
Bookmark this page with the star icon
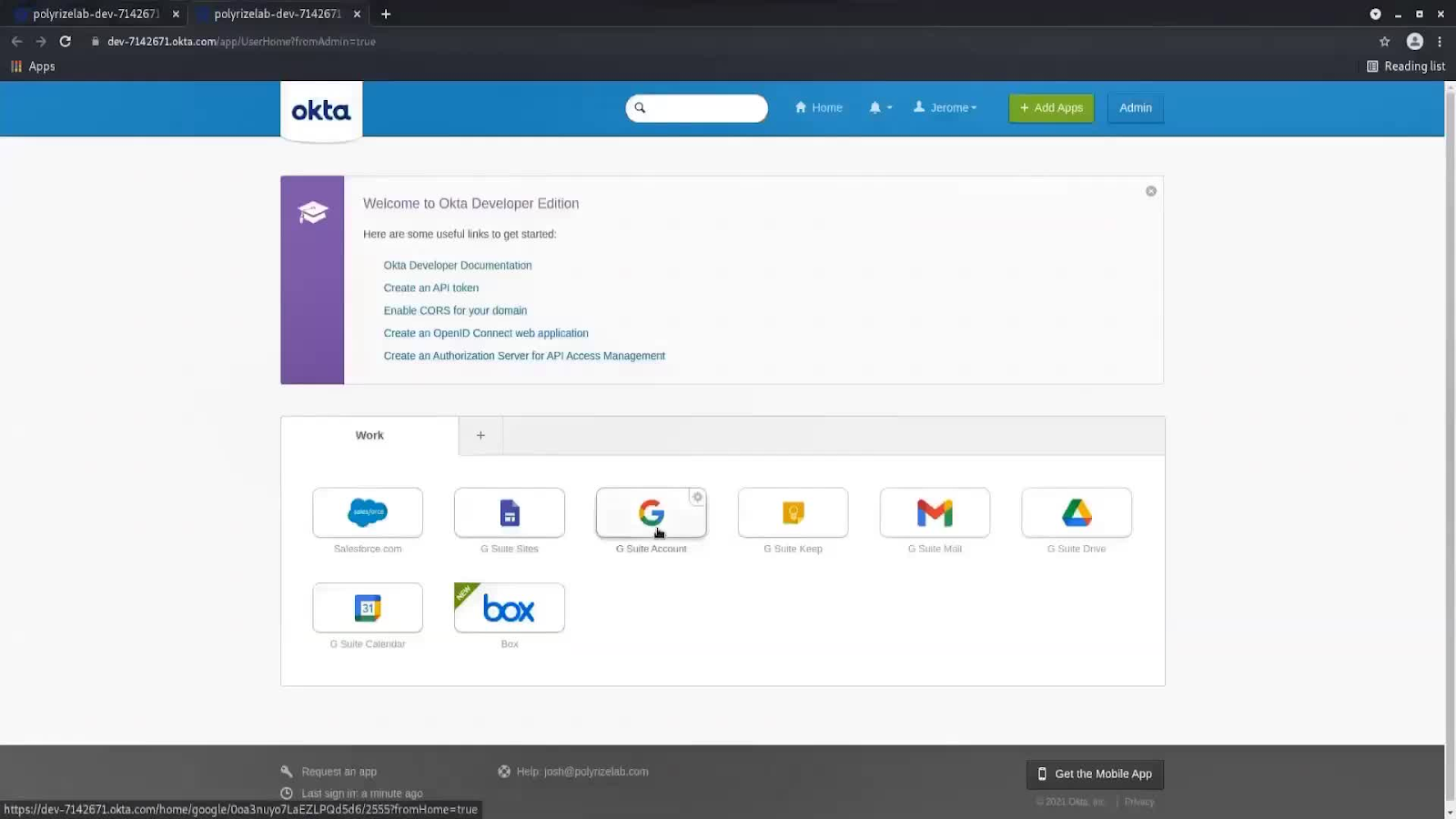(1385, 41)
